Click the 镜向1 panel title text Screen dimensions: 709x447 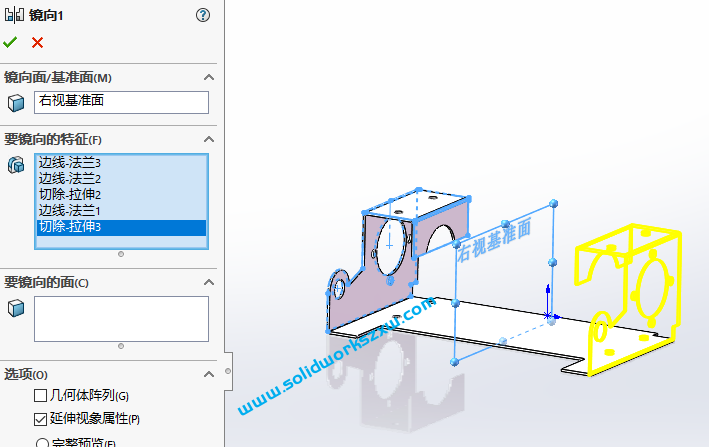coord(46,15)
